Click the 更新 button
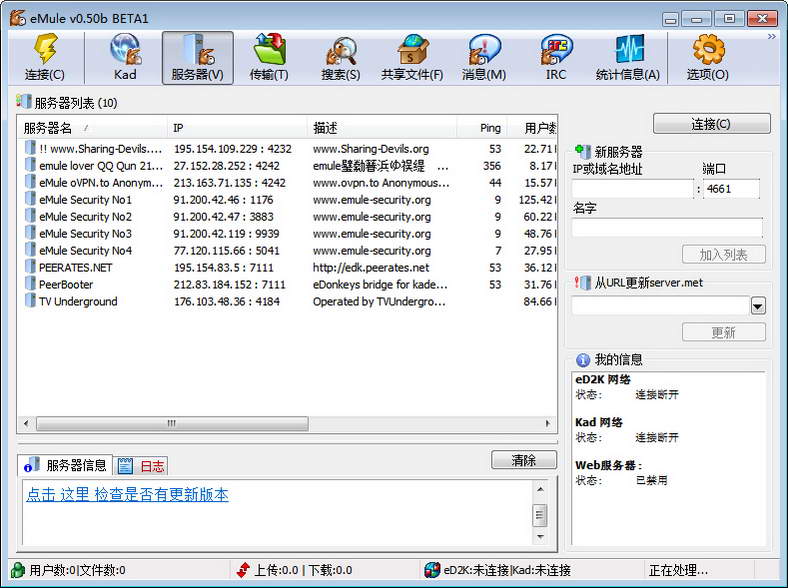Image resolution: width=788 pixels, height=588 pixels. (x=724, y=332)
